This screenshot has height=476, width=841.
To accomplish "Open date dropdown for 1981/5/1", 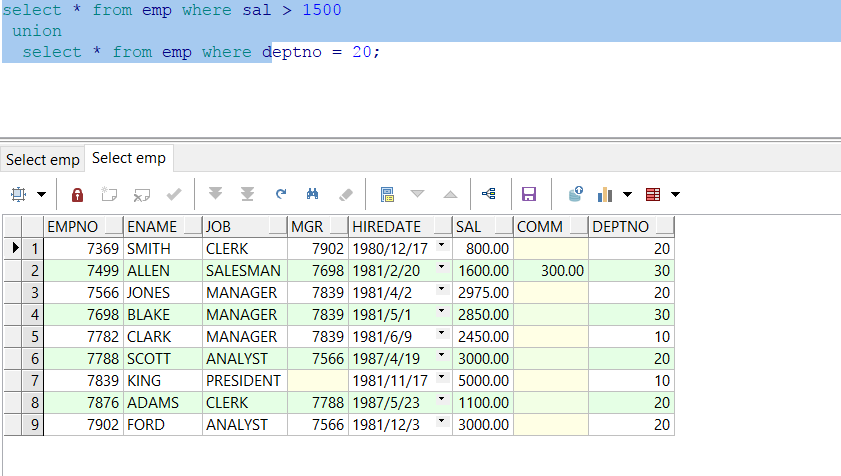I will point(441,311).
